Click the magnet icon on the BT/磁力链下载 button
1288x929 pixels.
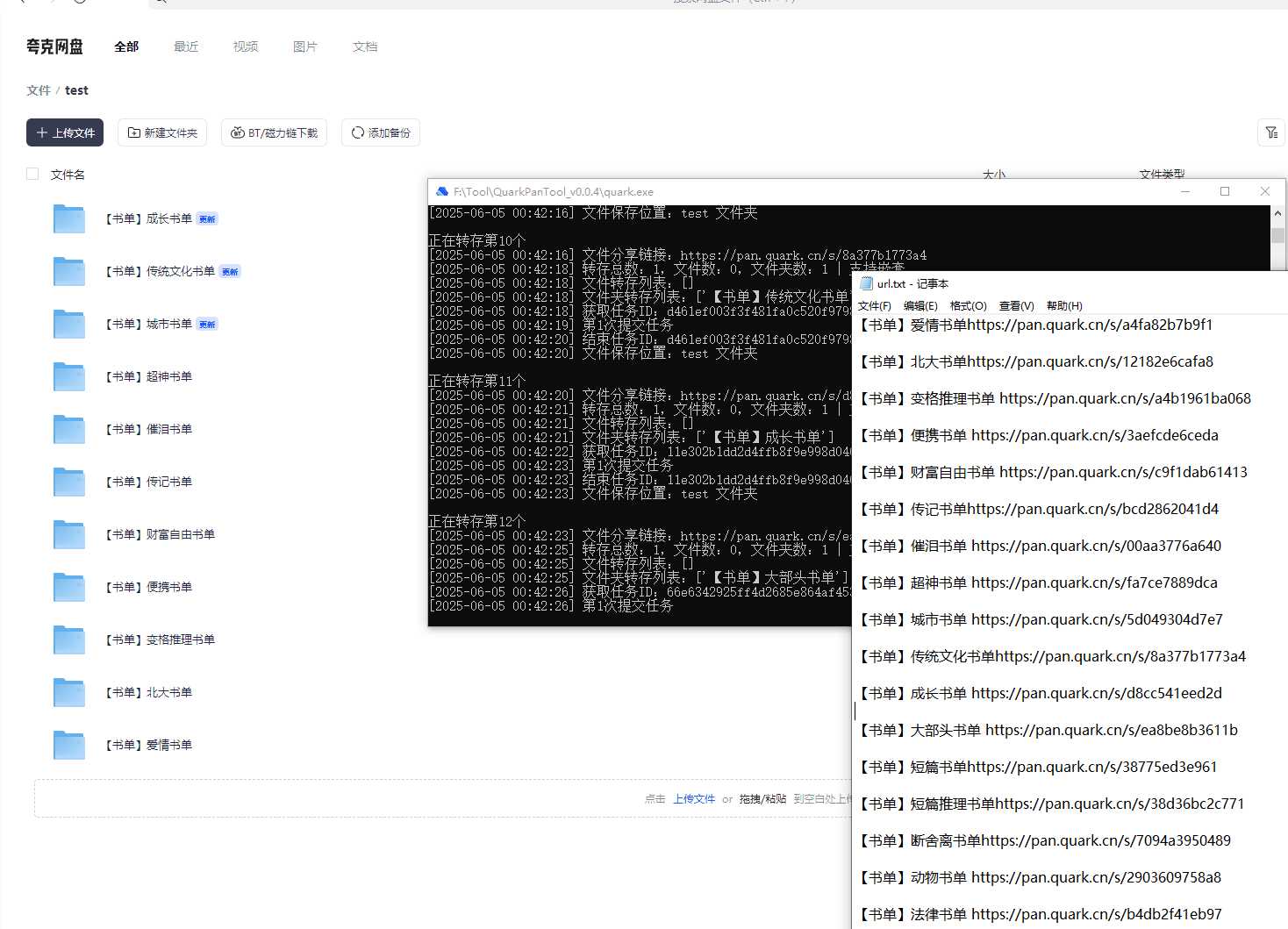pos(238,132)
